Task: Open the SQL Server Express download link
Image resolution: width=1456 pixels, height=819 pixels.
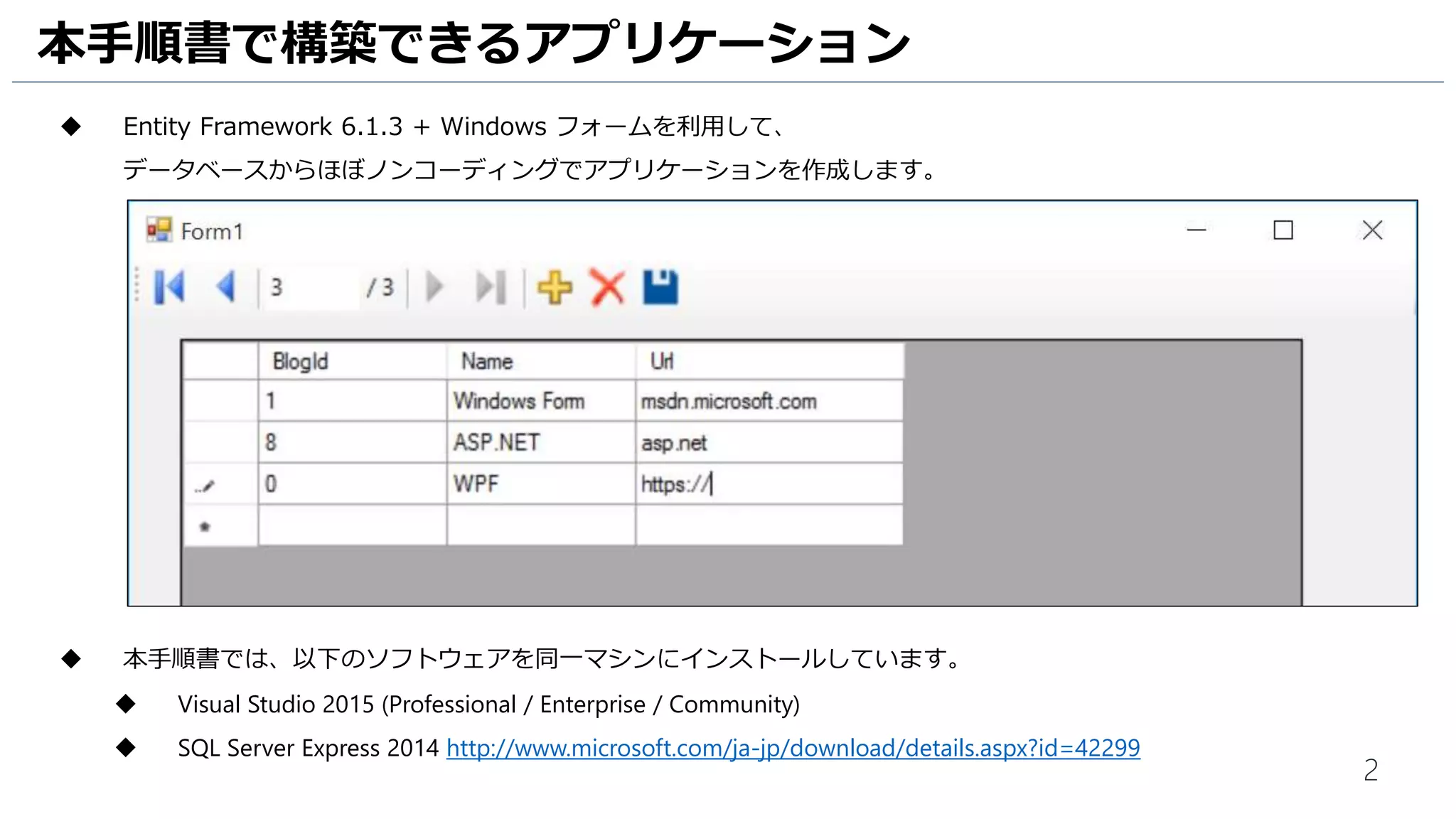Action: pos(793,748)
